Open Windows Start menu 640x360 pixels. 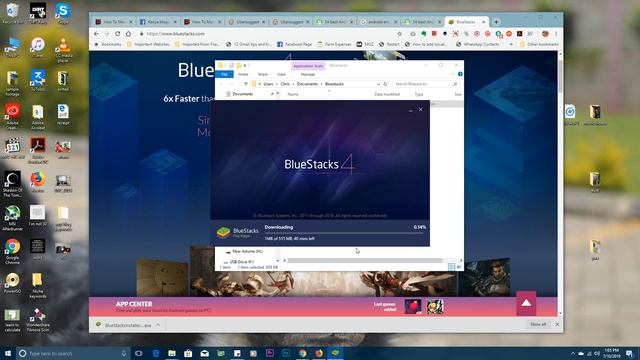tap(8, 353)
